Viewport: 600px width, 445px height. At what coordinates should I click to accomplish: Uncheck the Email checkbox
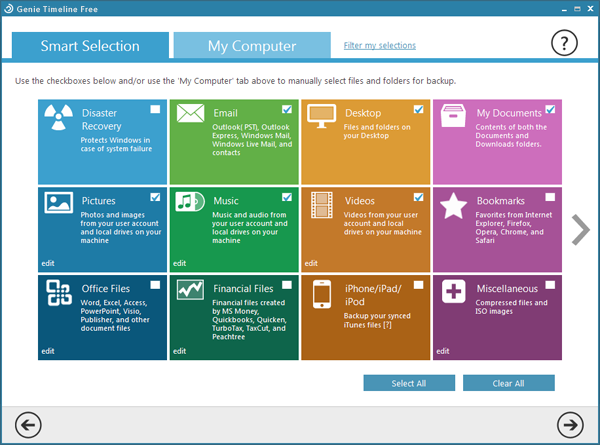tap(287, 109)
